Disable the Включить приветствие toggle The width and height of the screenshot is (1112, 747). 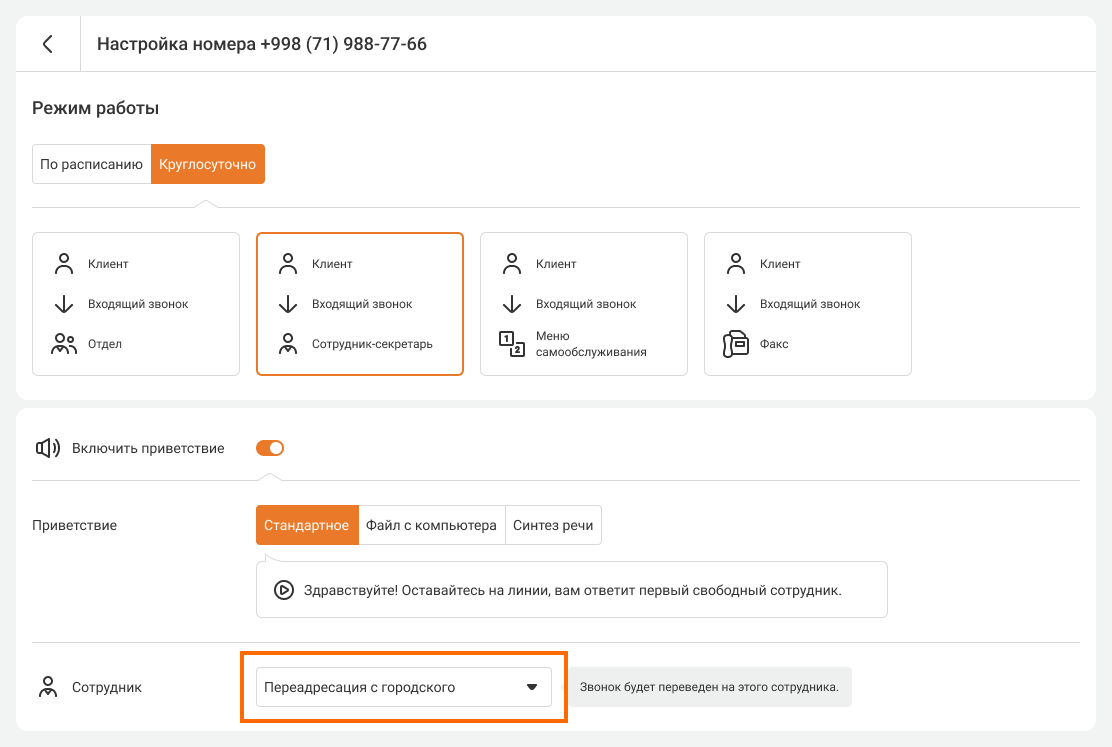(x=270, y=448)
